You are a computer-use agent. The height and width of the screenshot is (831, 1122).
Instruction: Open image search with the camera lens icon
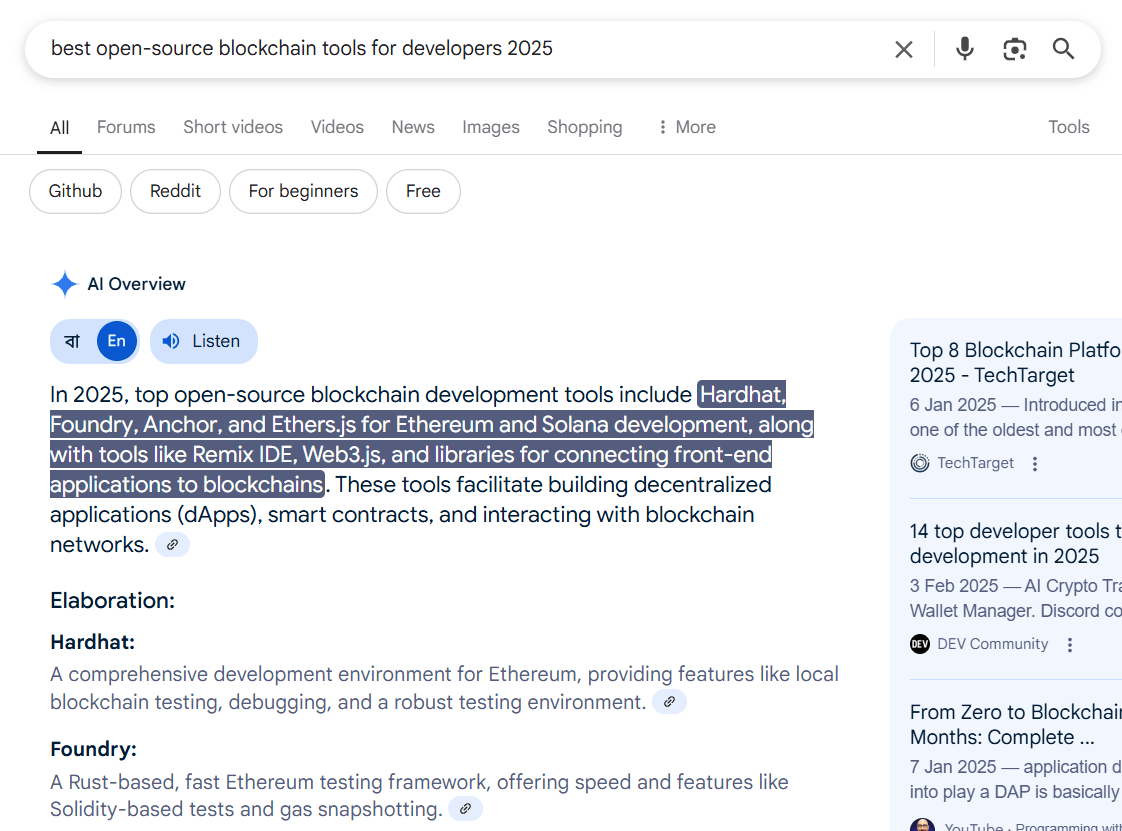(1015, 49)
